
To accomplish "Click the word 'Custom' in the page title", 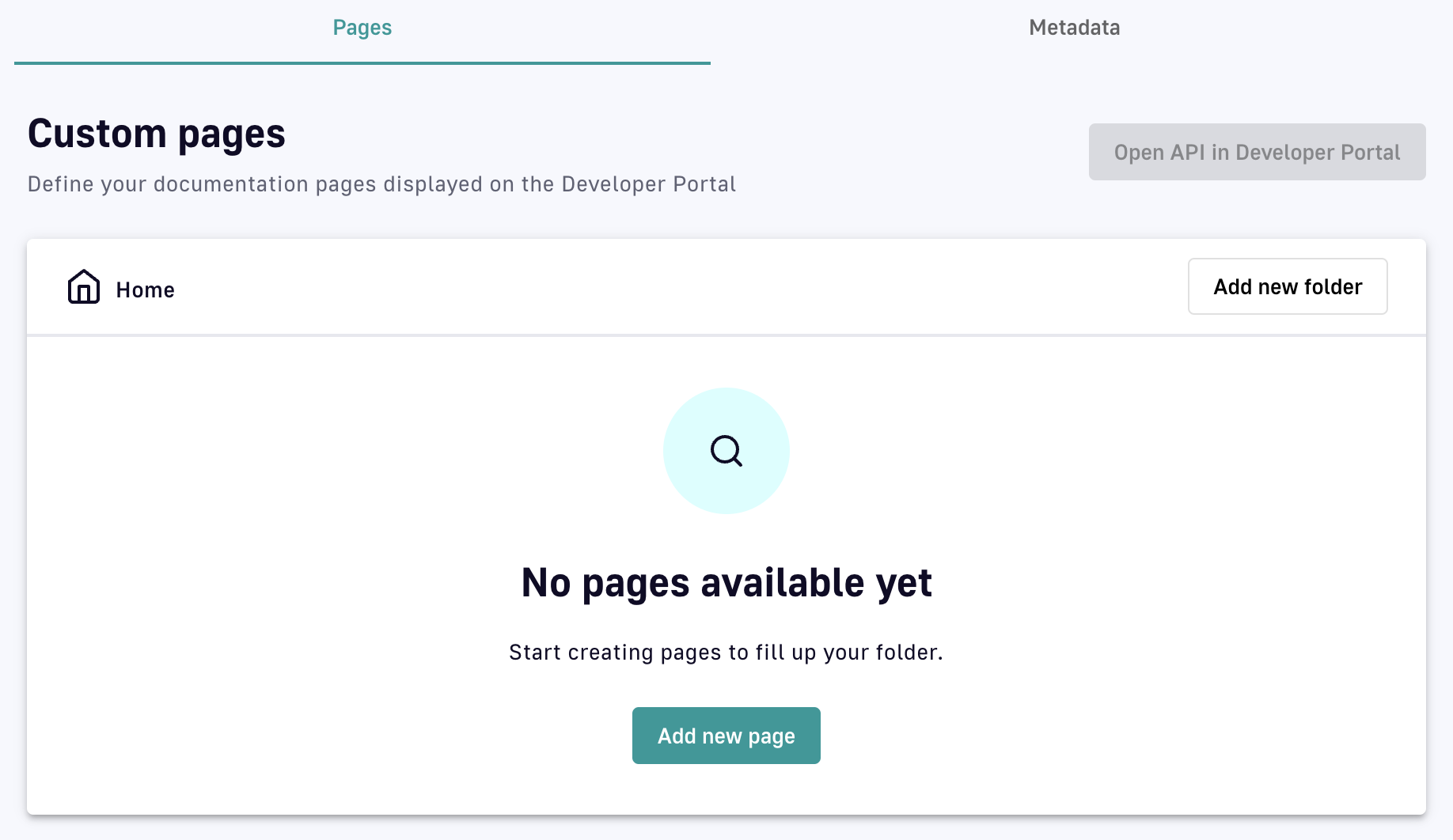I will [x=97, y=134].
